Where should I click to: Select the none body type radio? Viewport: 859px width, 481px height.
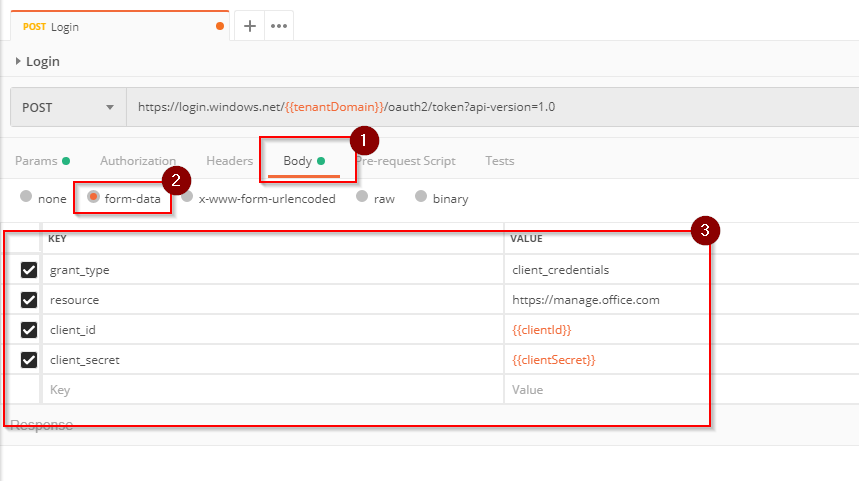click(26, 196)
